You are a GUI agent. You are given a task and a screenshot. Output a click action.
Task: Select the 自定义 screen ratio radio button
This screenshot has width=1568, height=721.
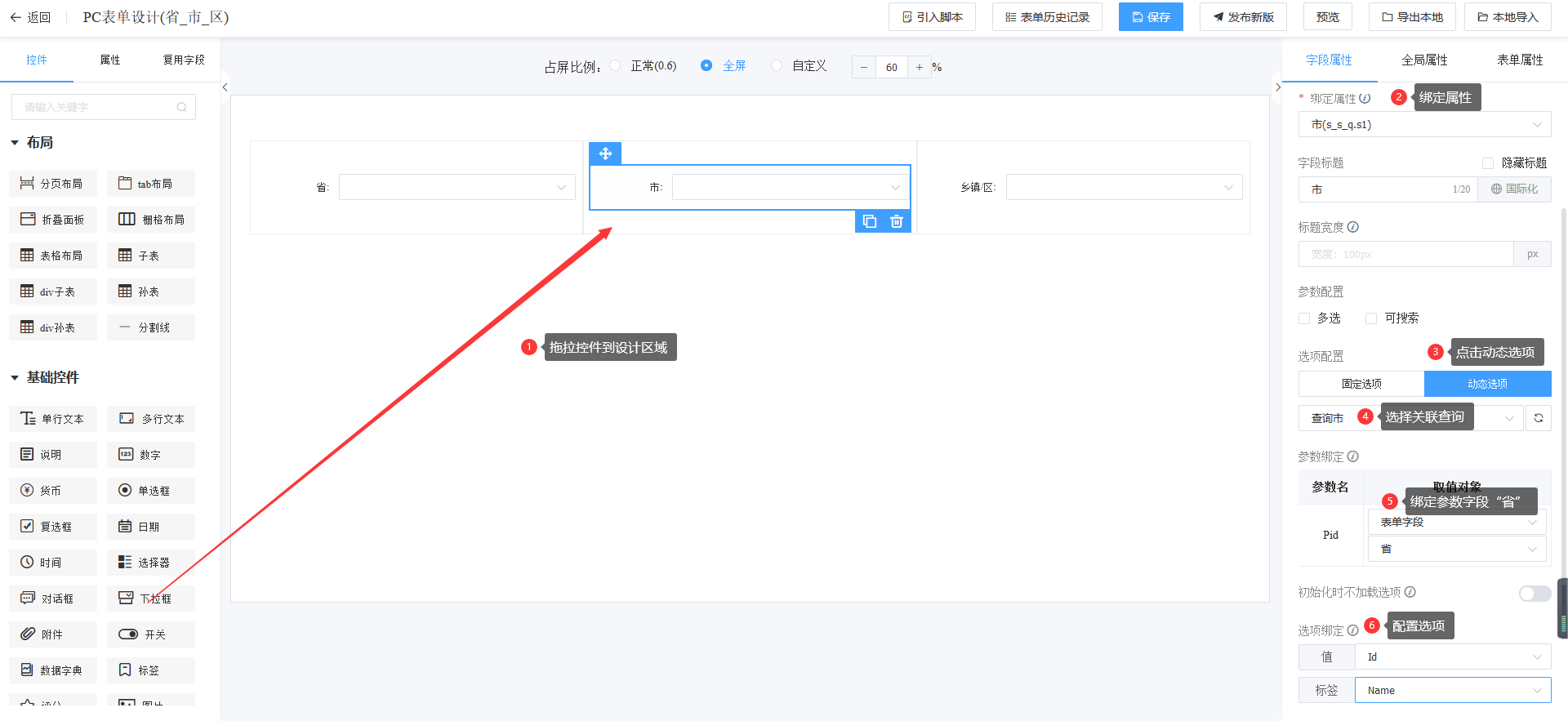777,66
